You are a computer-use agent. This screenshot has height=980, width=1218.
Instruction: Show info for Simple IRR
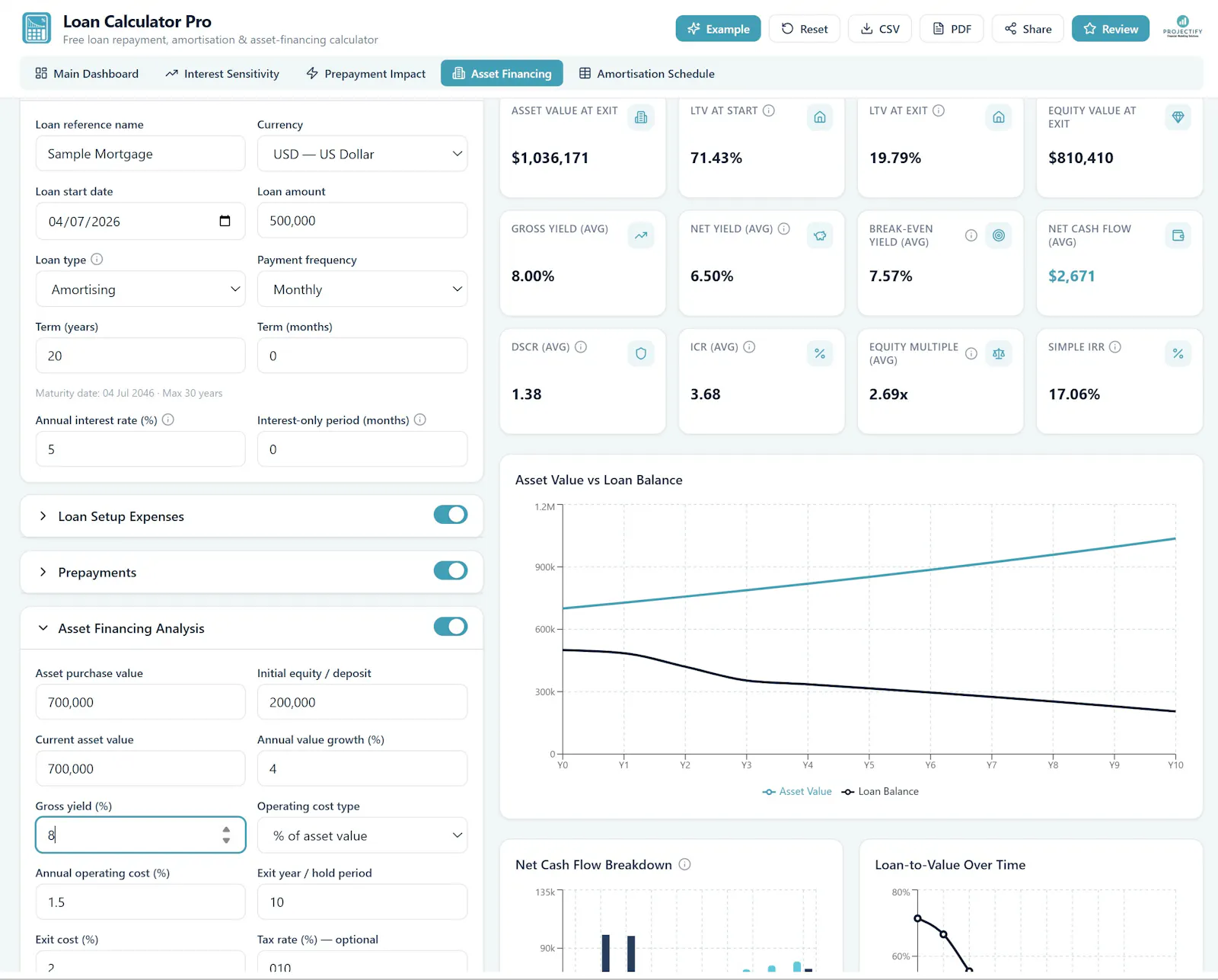tap(1115, 346)
